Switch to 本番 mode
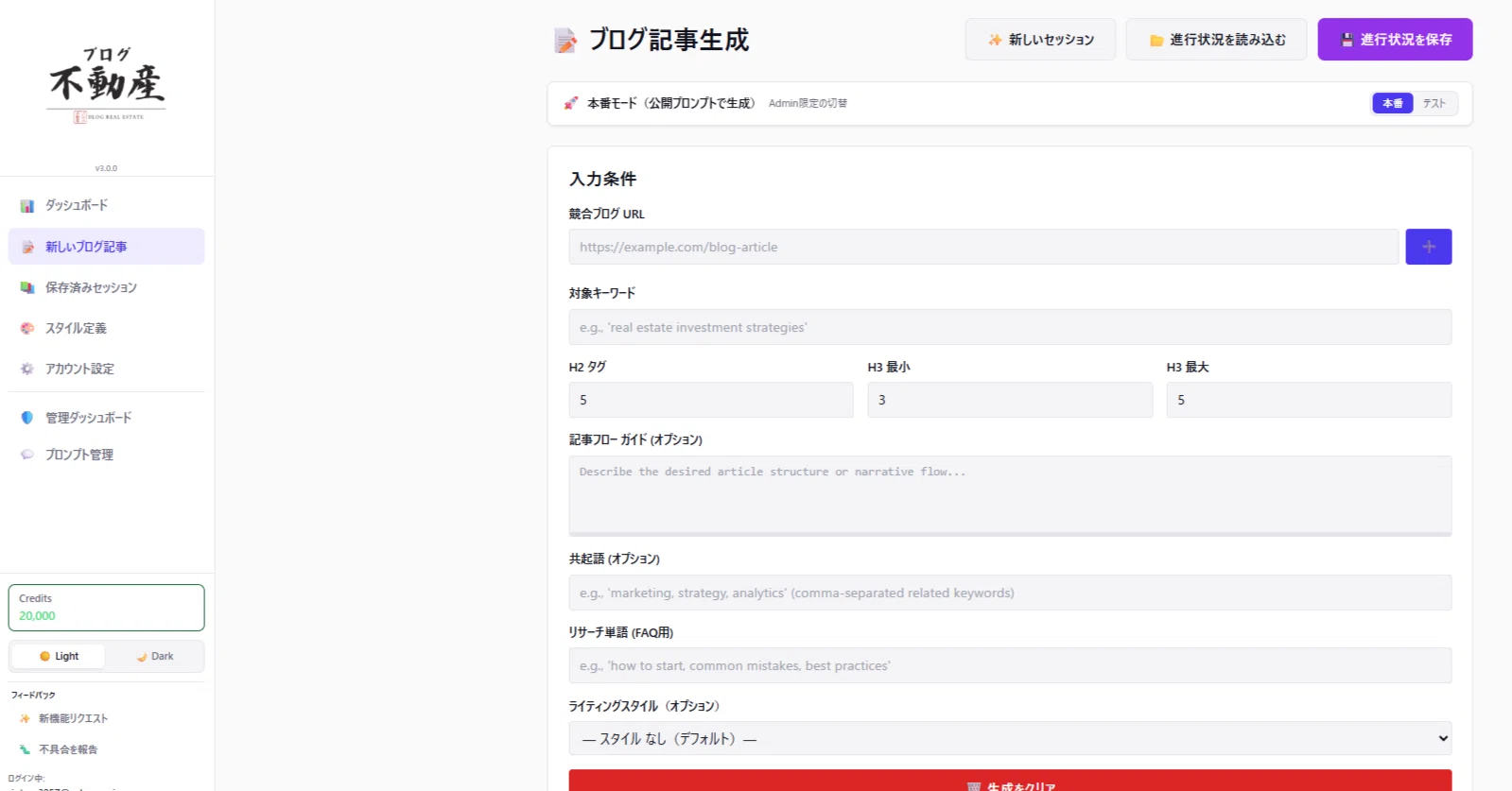1512x791 pixels. click(1393, 103)
